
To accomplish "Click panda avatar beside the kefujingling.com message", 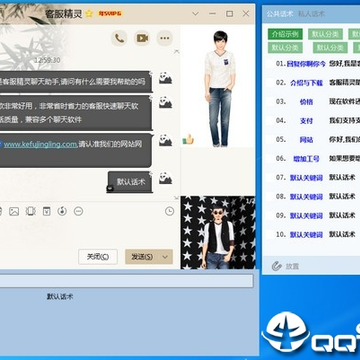I will click(x=165, y=140).
